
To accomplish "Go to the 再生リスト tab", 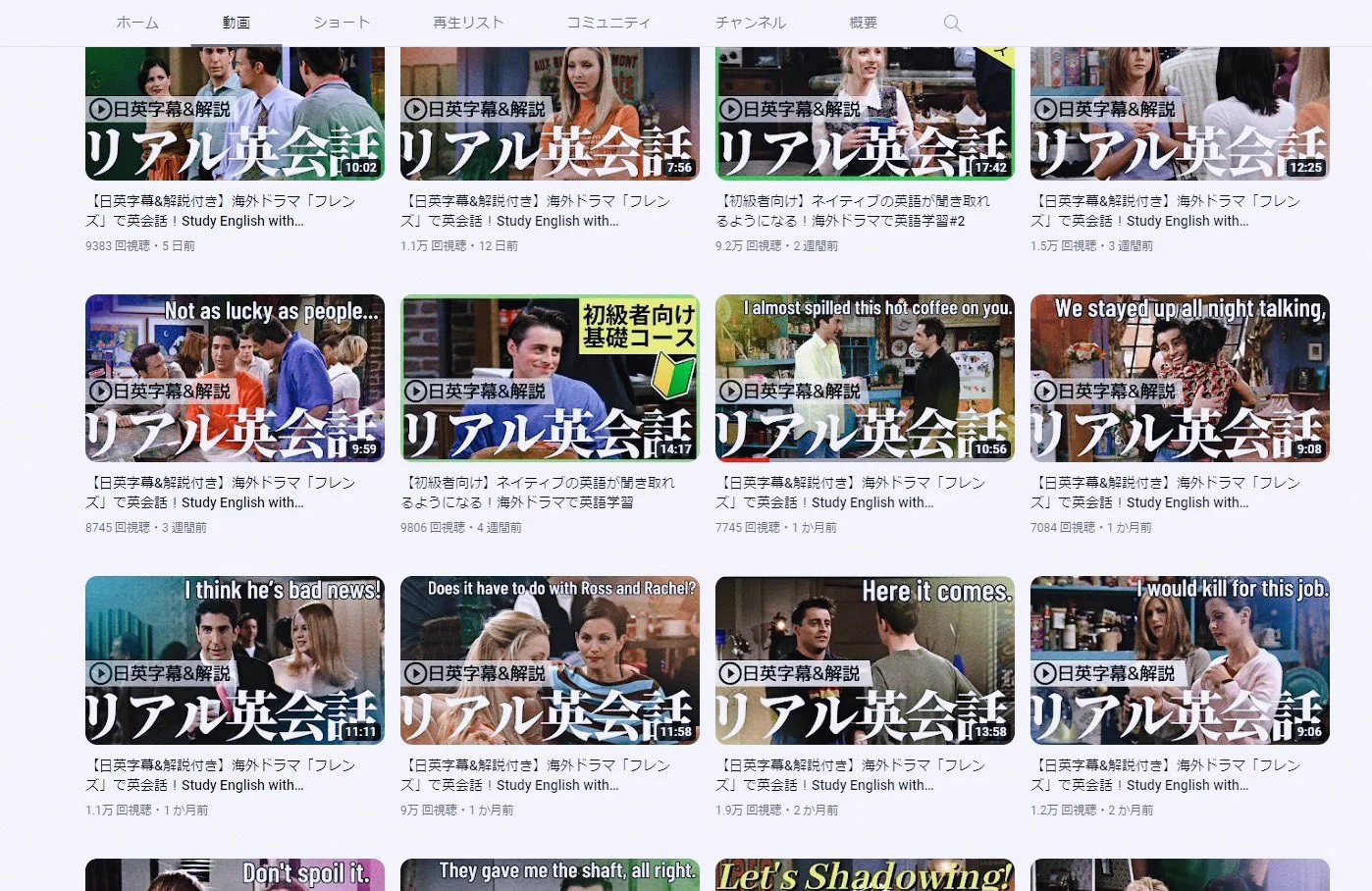I will [468, 23].
